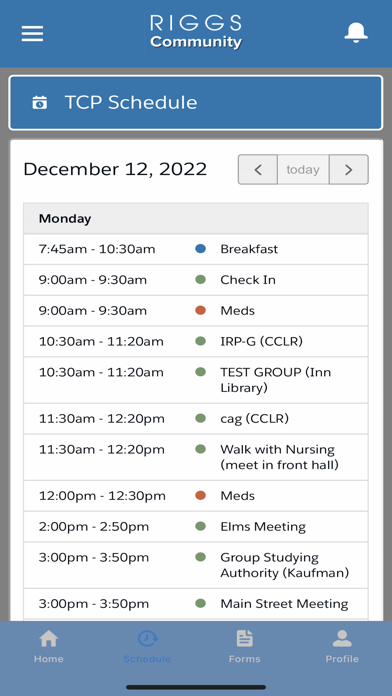392x696 pixels.
Task: Open the IRP-G (CCLR) event
Action: (196, 342)
